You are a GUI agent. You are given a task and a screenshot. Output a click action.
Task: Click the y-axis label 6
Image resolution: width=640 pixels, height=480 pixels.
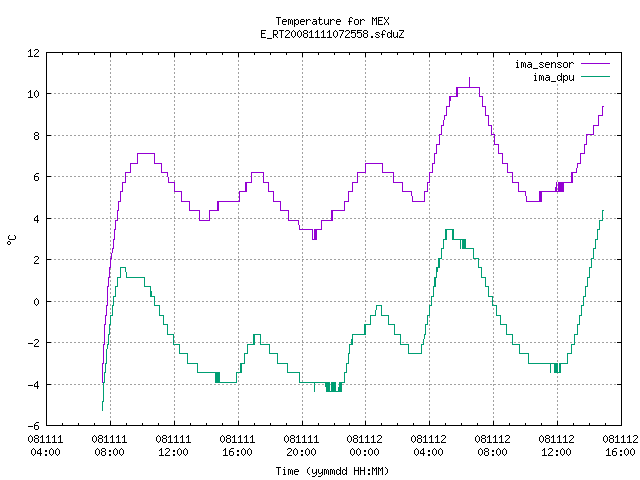(36, 177)
